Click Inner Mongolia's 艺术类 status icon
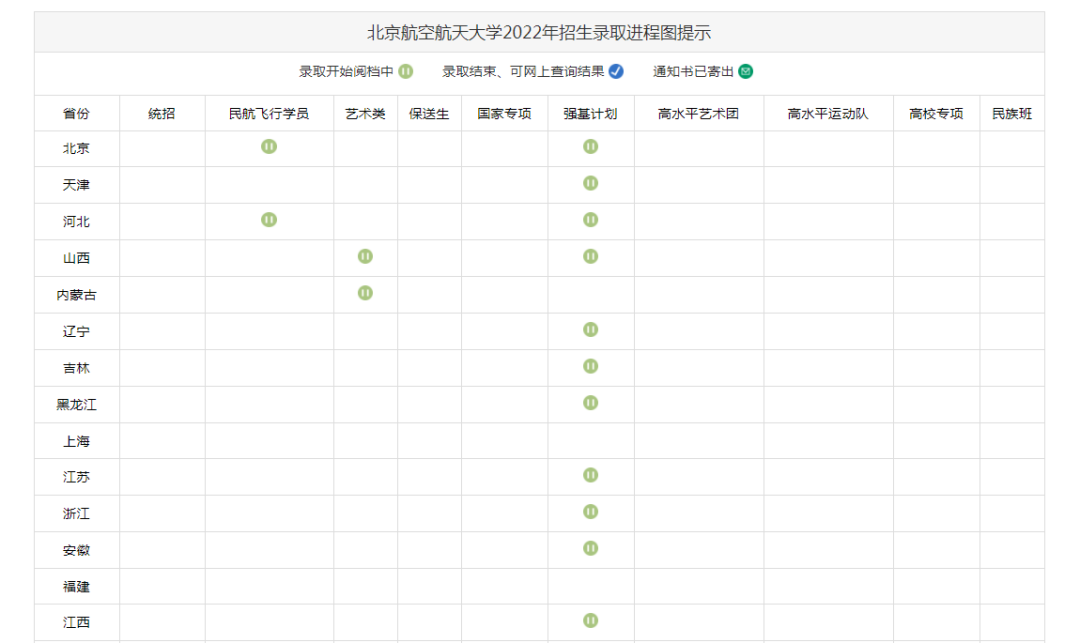Viewport: 1080px width, 643px height. coord(365,293)
